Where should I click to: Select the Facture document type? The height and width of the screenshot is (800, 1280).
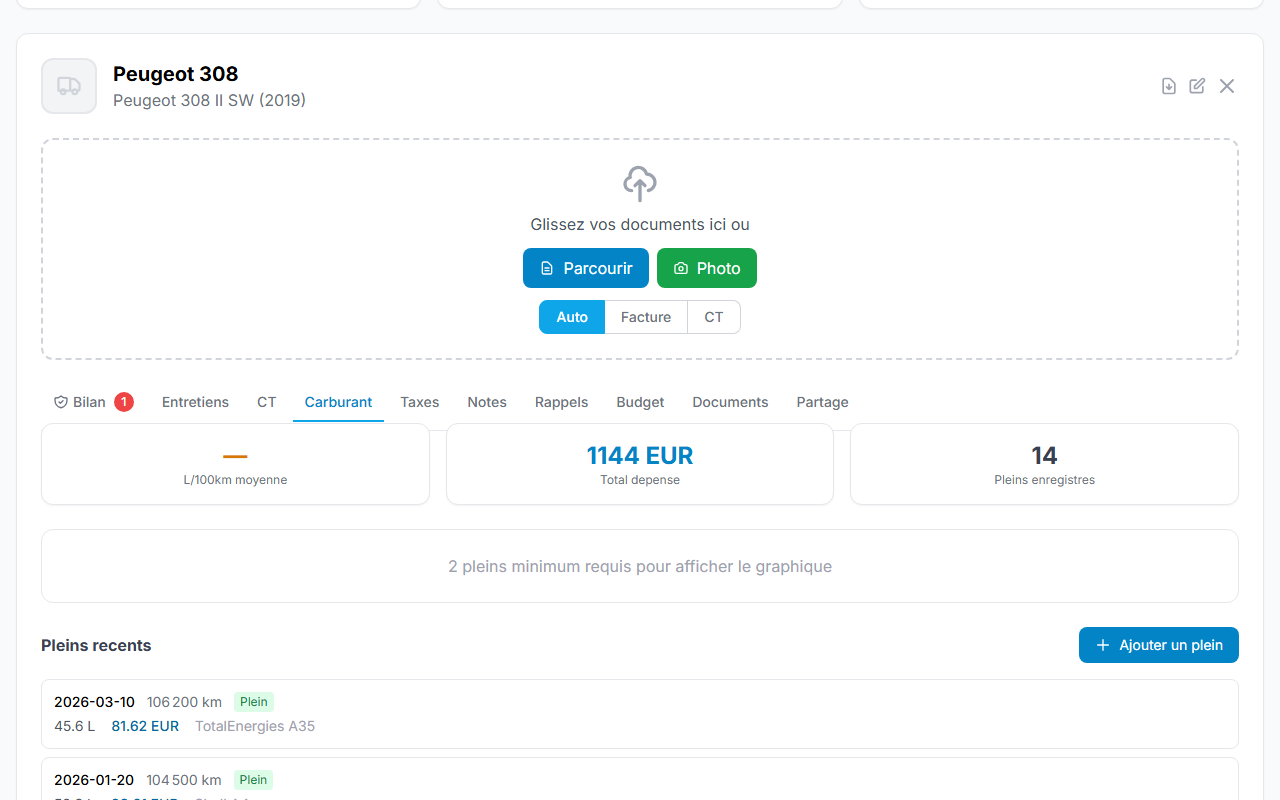(x=646, y=317)
